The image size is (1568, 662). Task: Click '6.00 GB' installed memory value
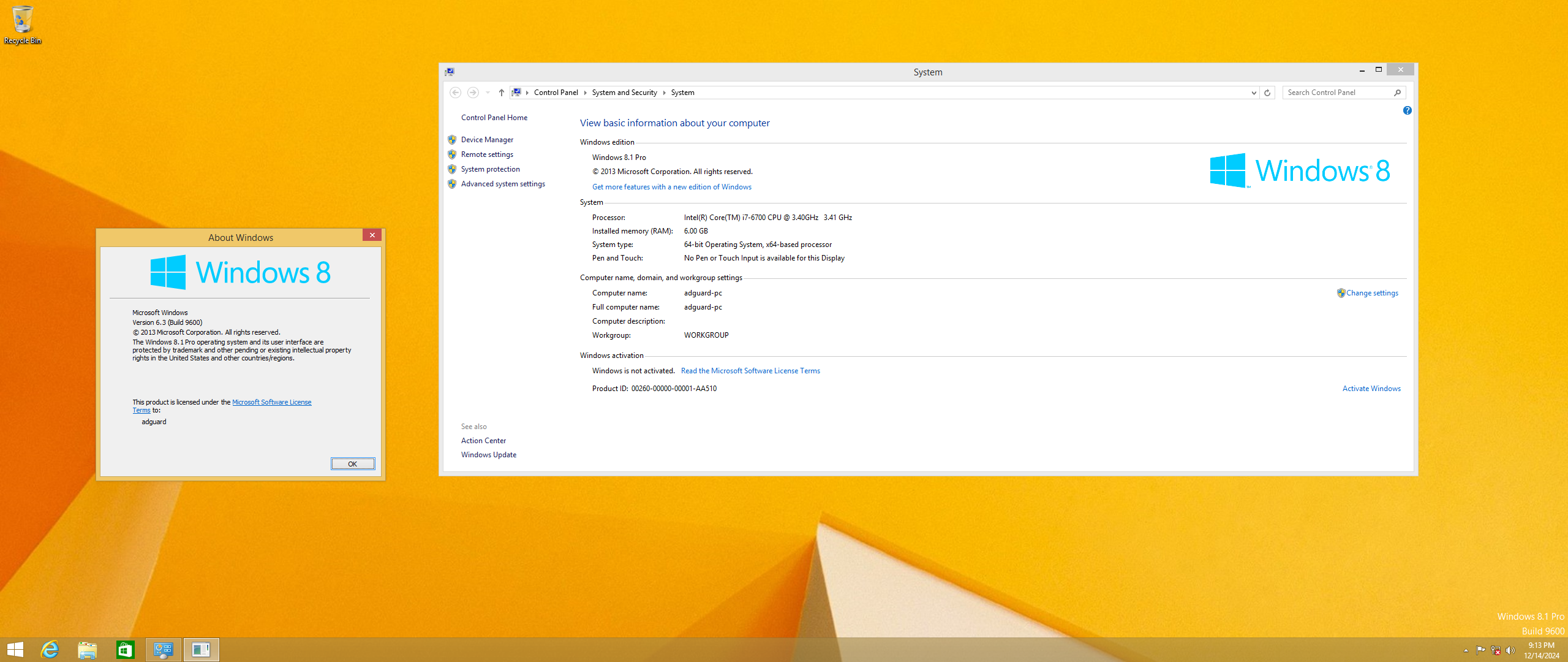pyautogui.click(x=696, y=231)
